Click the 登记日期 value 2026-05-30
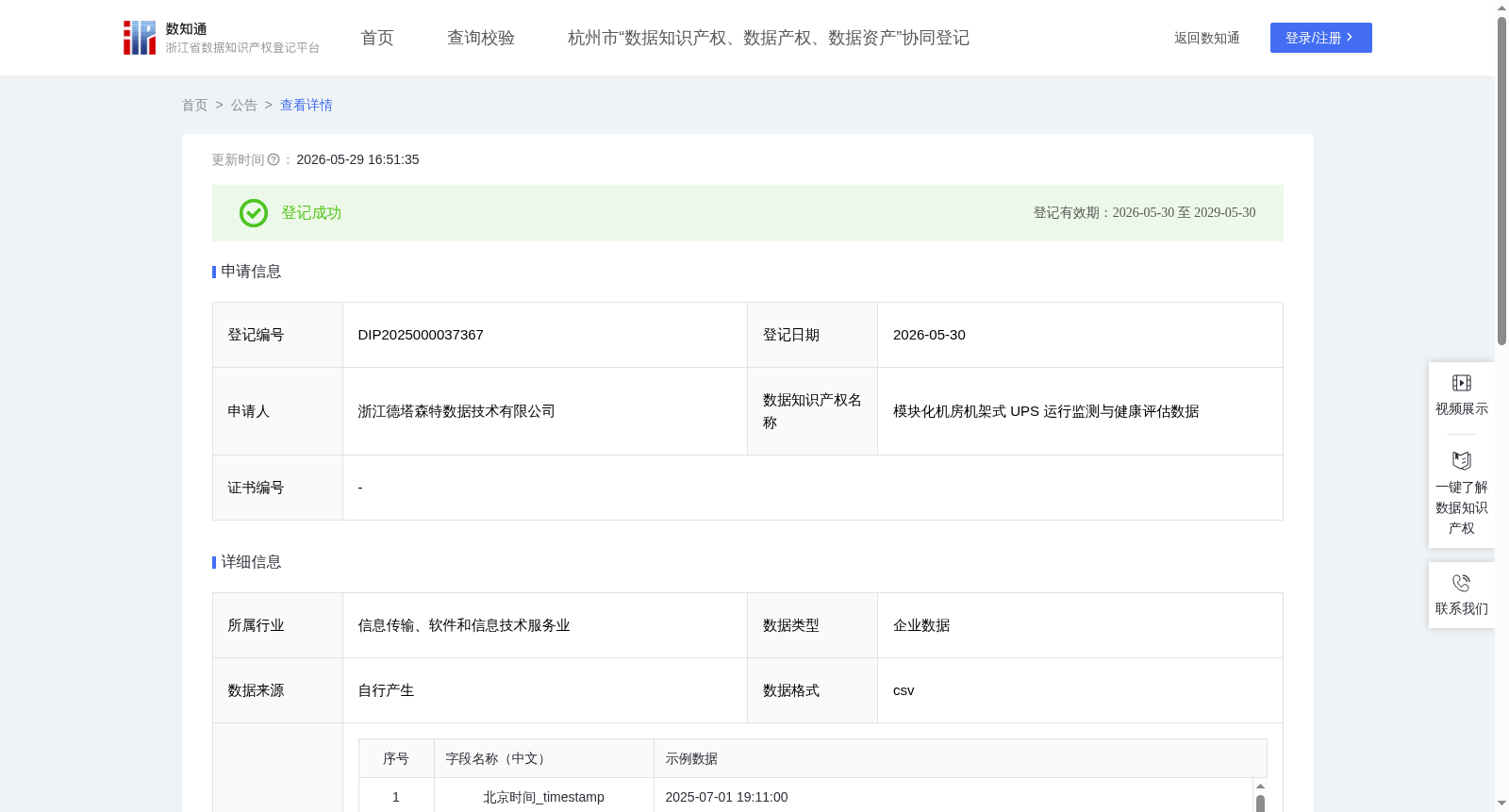This screenshot has width=1509, height=812. click(x=929, y=335)
